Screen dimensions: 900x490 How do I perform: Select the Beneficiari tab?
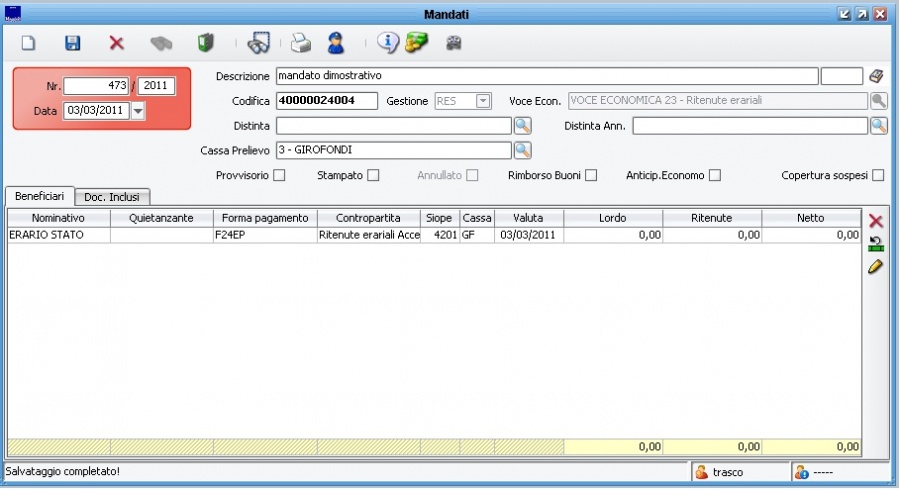pos(38,196)
